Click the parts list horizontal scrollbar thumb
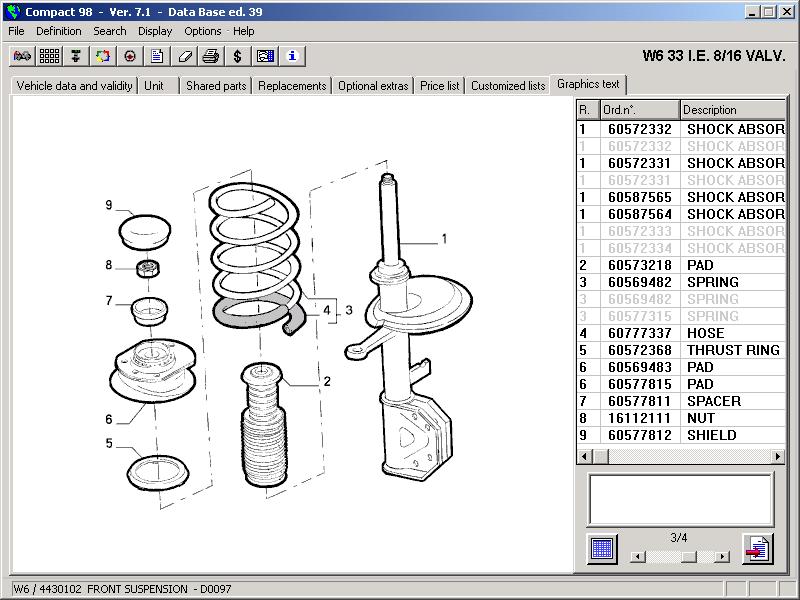 [601, 456]
